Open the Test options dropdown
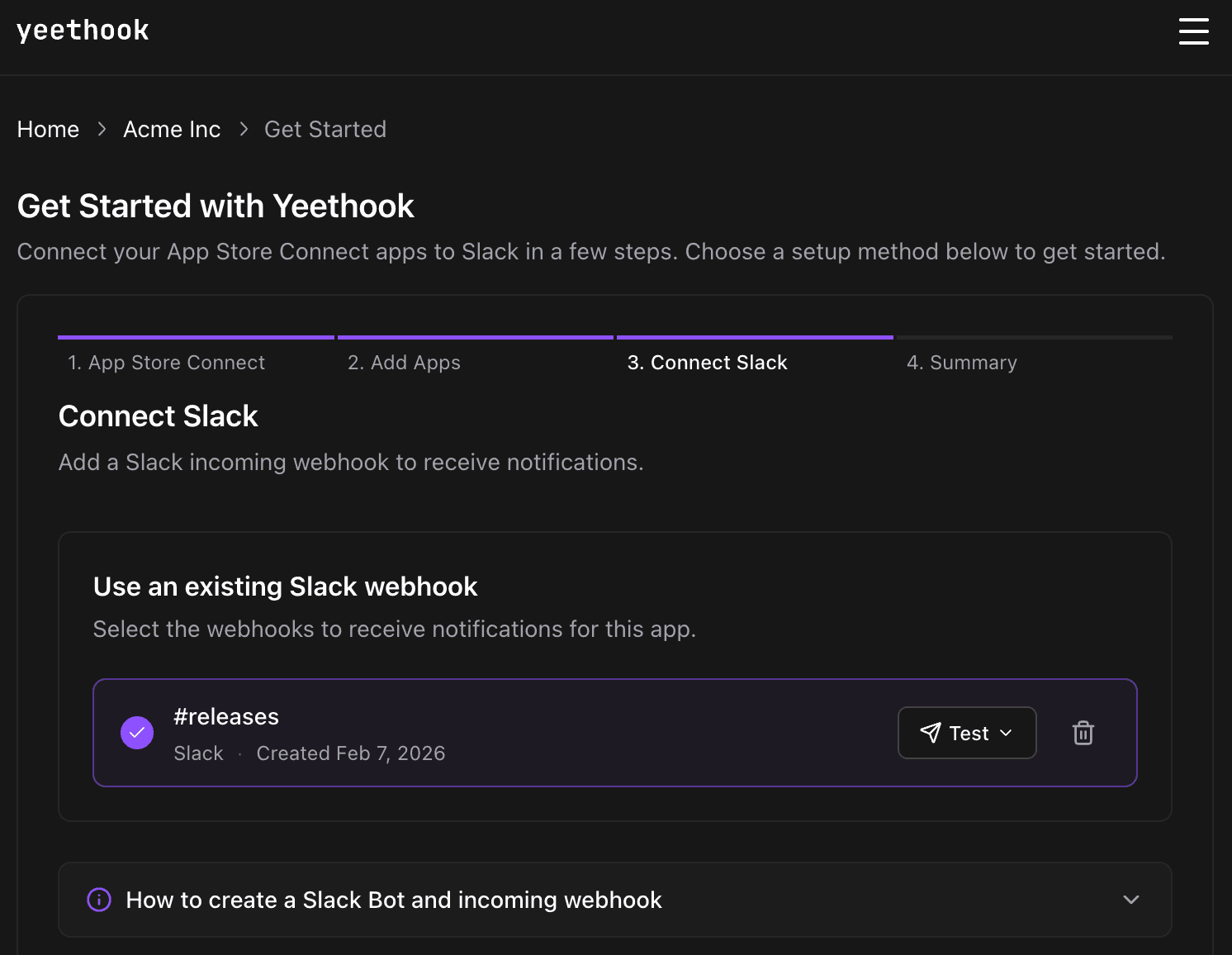The height and width of the screenshot is (955, 1232). pyautogui.click(x=1007, y=733)
